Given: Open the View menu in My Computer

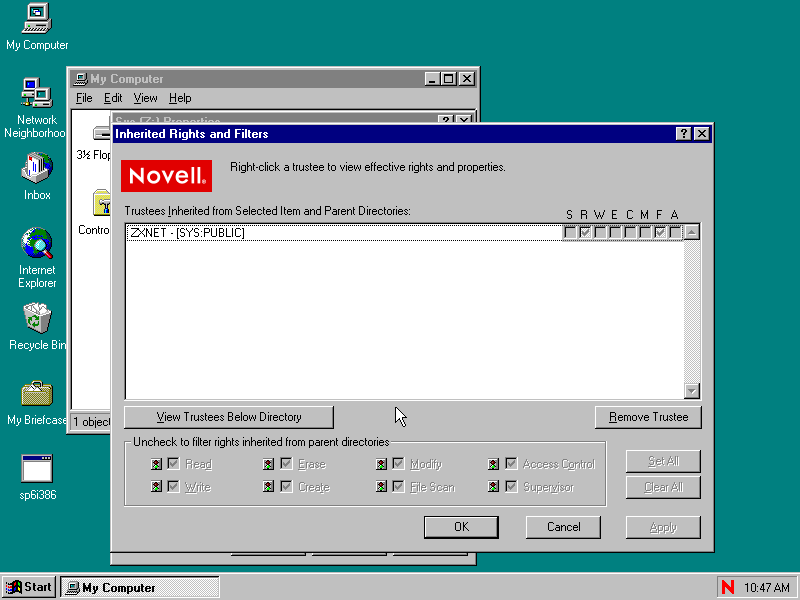Looking at the screenshot, I should pyautogui.click(x=145, y=98).
